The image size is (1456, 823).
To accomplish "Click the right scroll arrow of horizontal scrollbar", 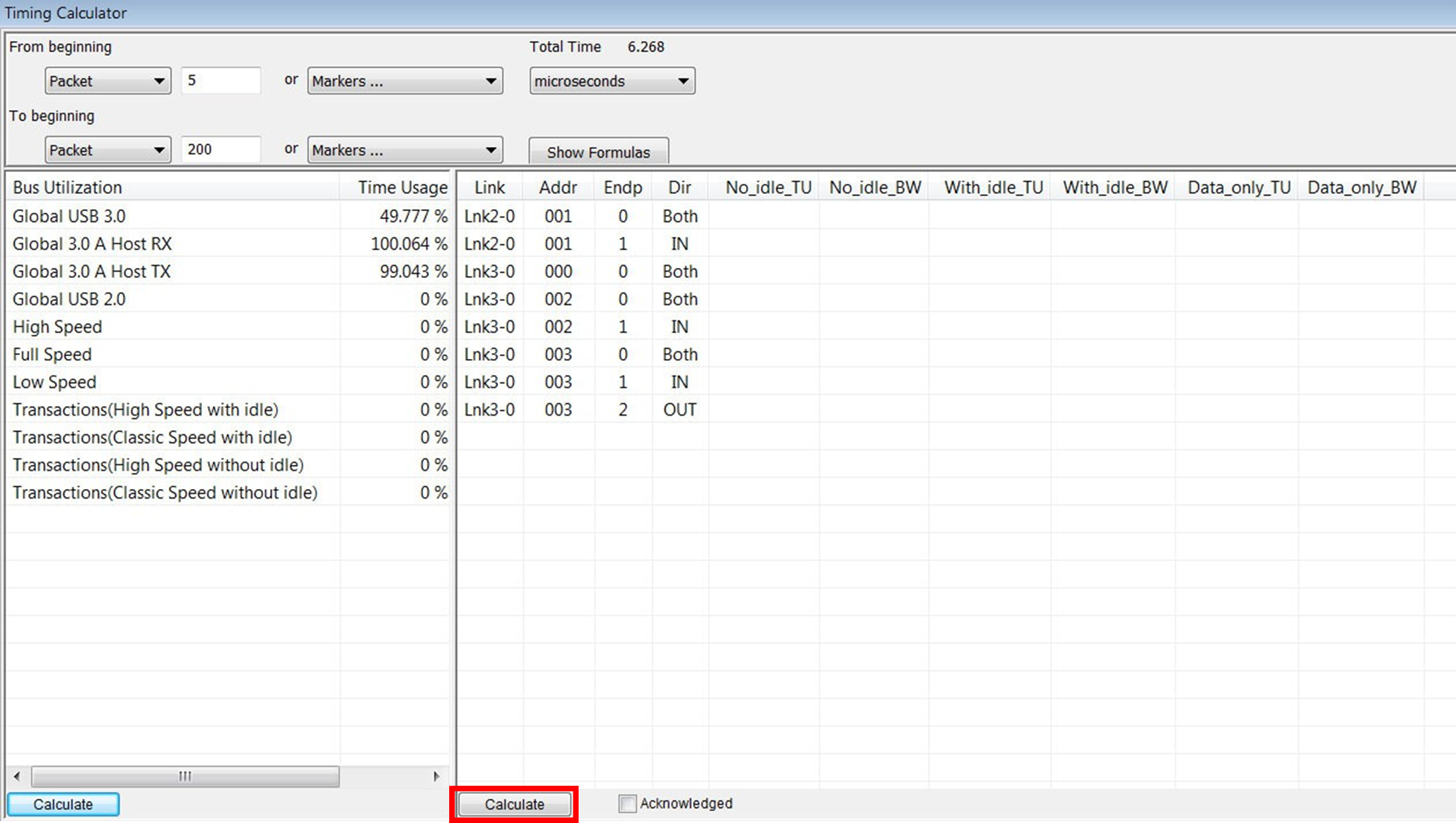I will click(436, 776).
